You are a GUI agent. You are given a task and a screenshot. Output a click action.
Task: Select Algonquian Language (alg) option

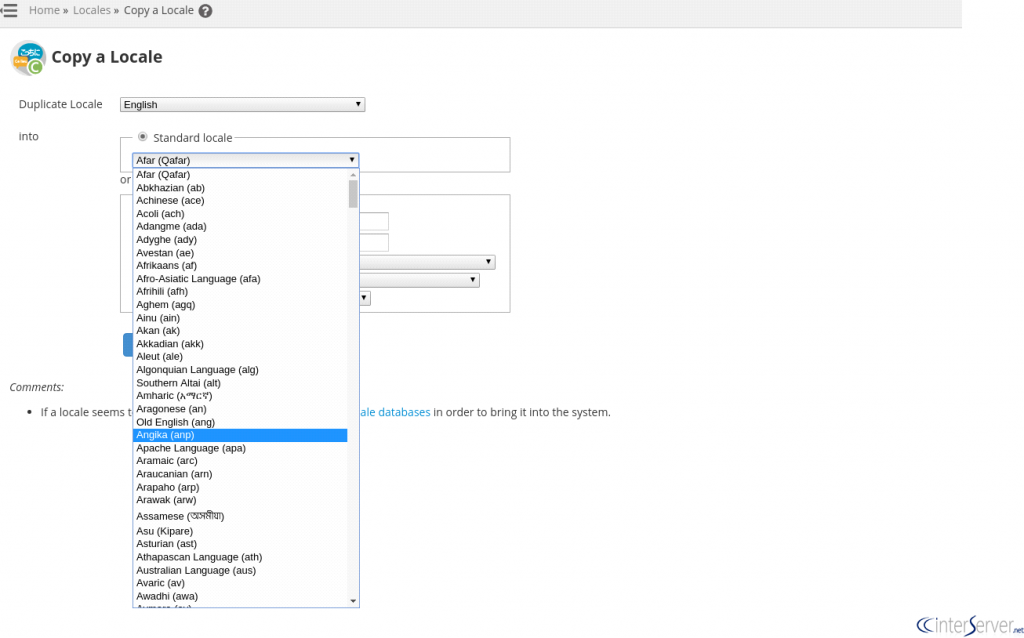tap(240, 370)
